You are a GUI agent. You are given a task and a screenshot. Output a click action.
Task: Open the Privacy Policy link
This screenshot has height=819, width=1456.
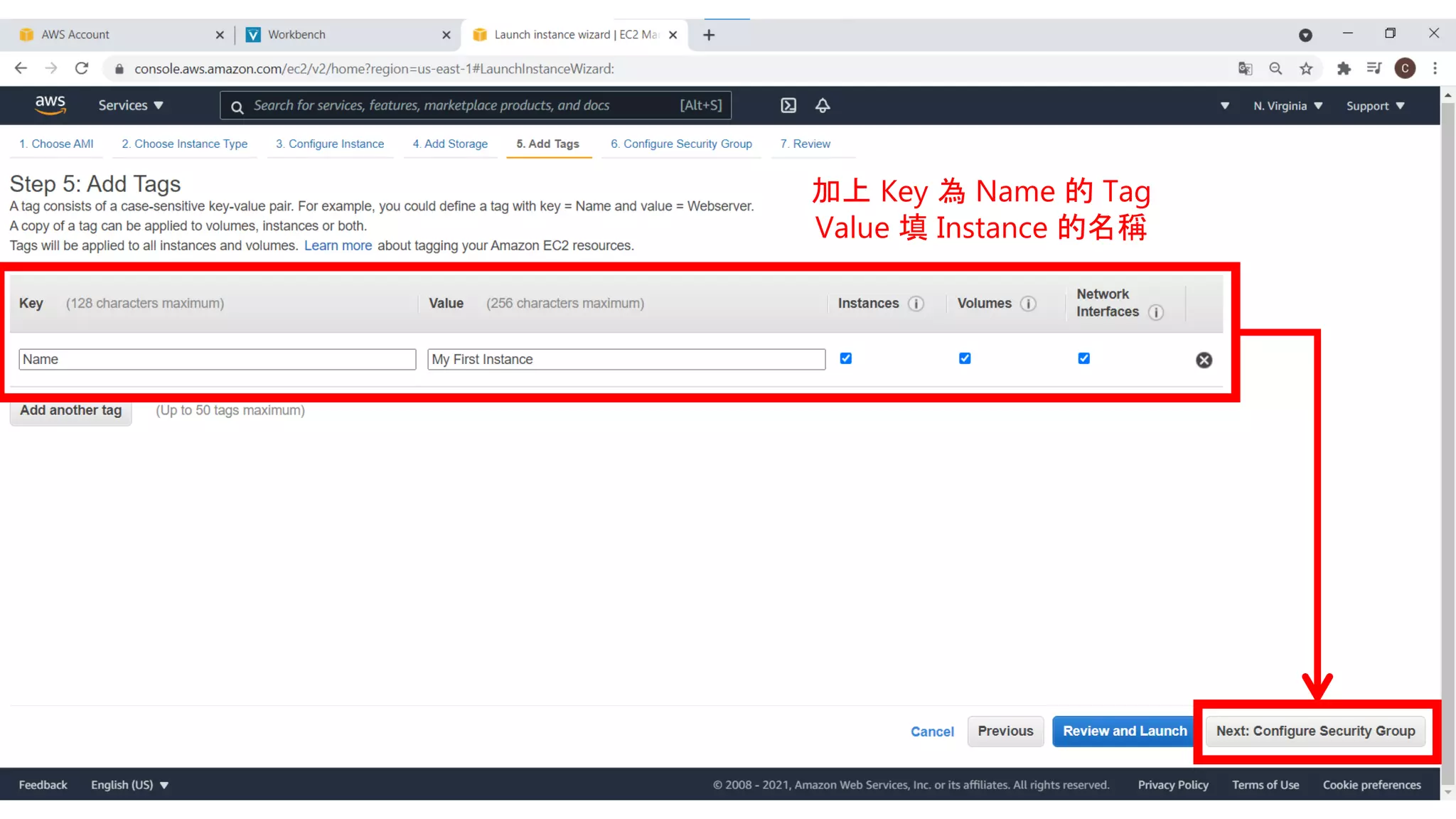tap(1173, 785)
